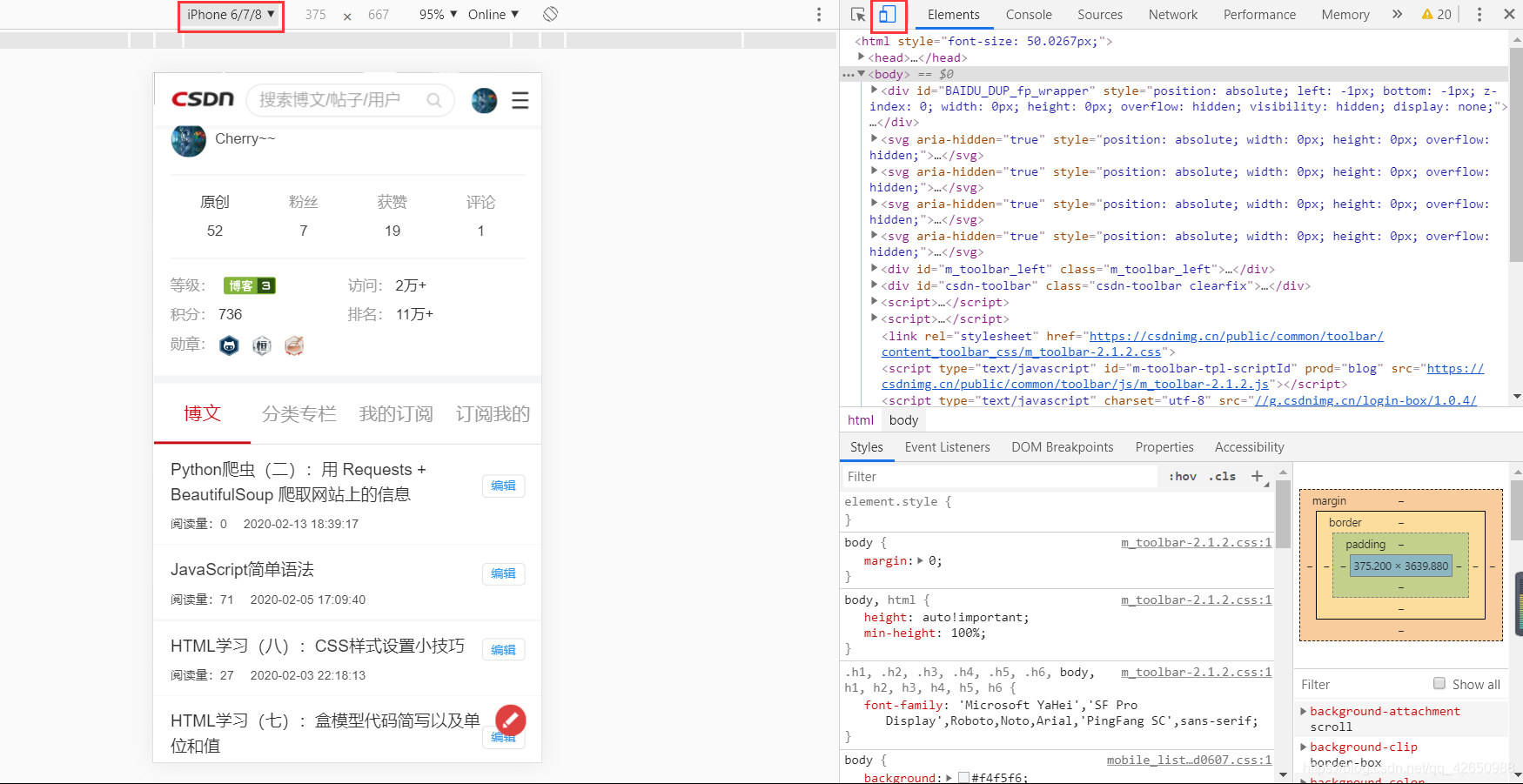Open the DOM Breakpoints pane tab
This screenshot has height=784, width=1523.
(x=1062, y=446)
